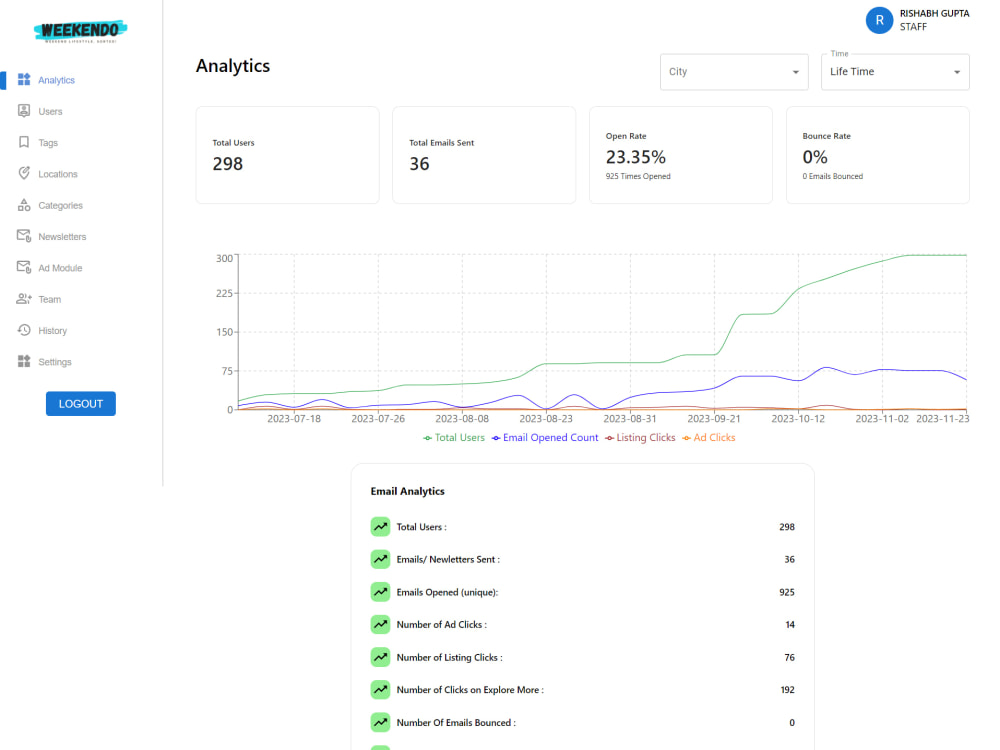Click the Newsletters envelope icon
Viewport: 1000px width, 750px height.
24,236
